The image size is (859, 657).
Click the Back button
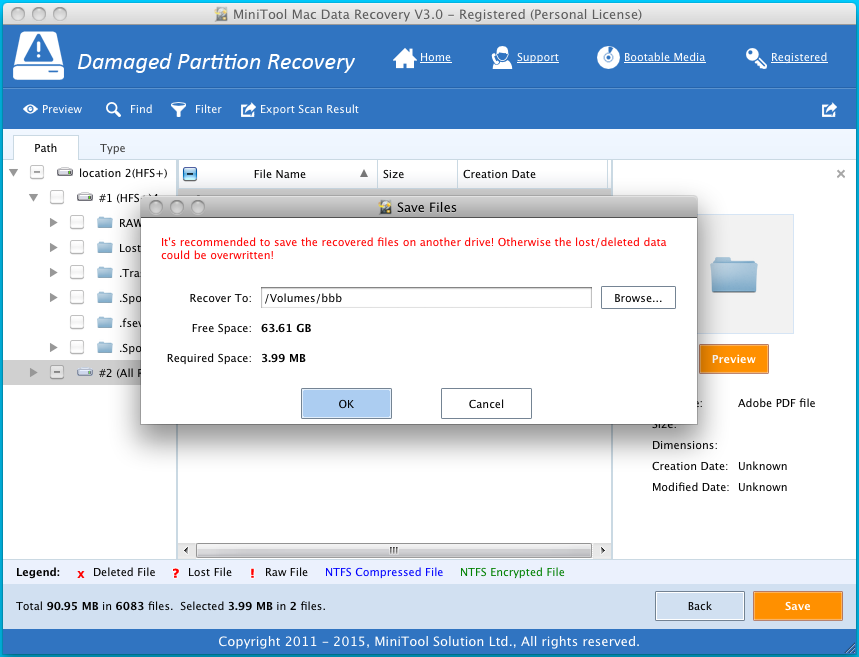point(700,606)
